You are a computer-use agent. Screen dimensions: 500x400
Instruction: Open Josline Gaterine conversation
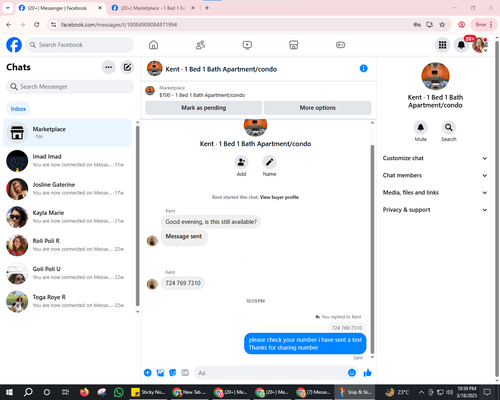coord(67,189)
